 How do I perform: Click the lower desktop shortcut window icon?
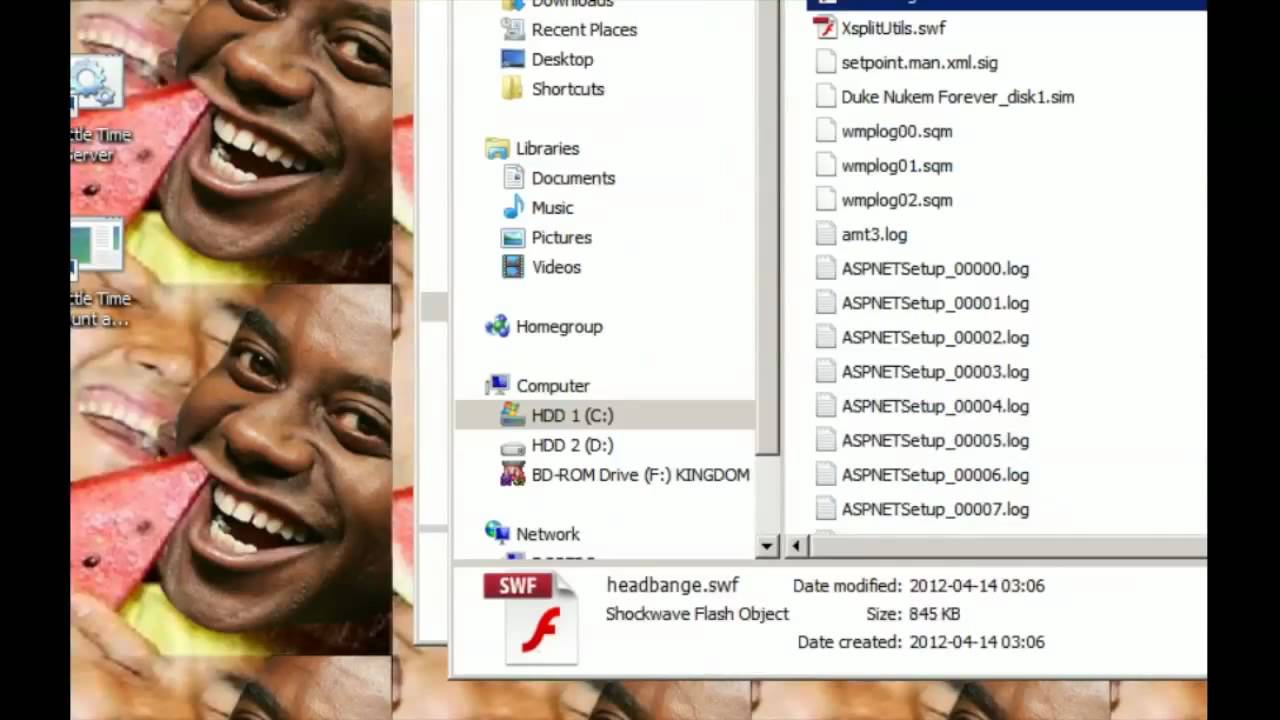97,247
